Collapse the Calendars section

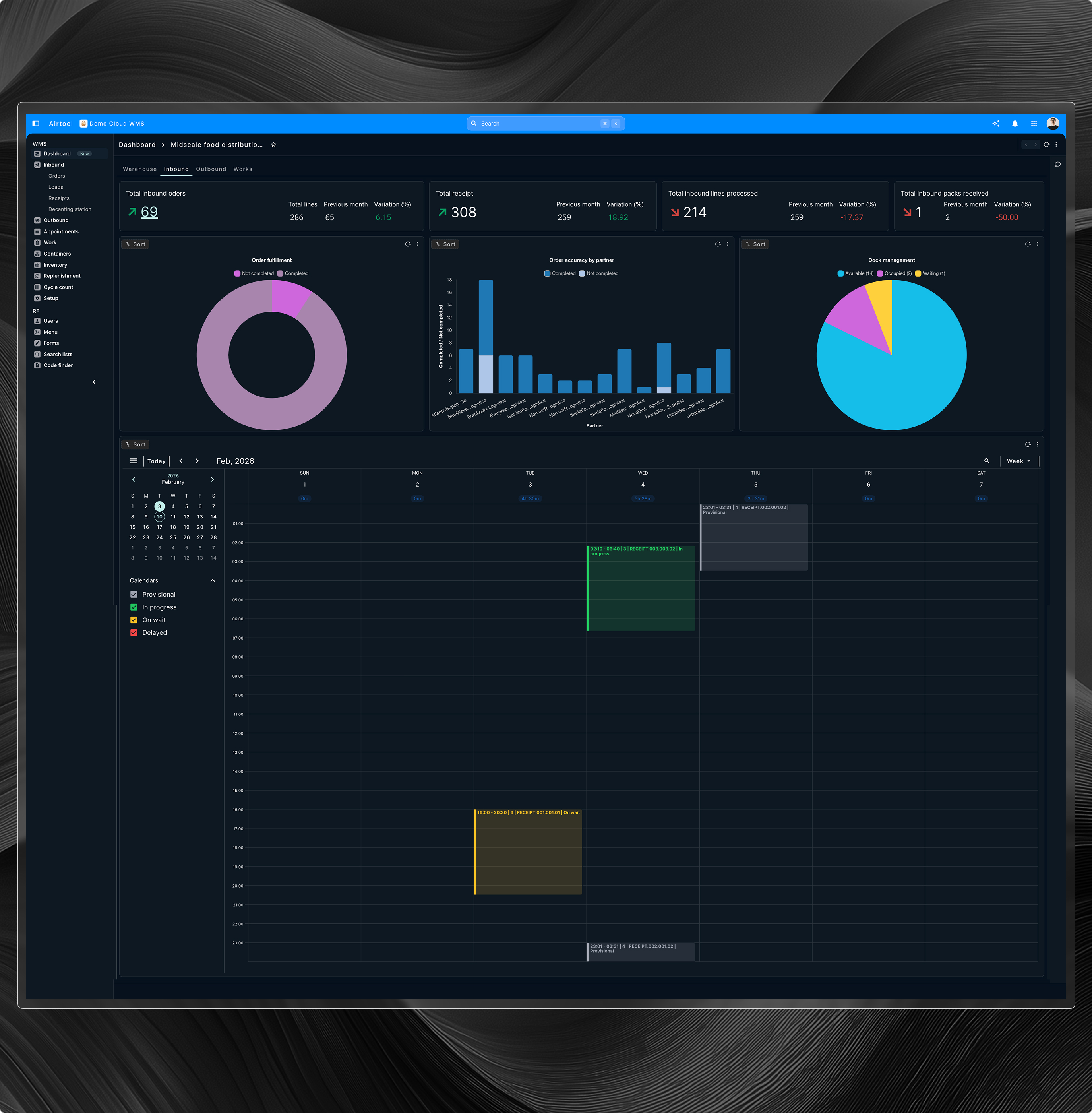[213, 581]
